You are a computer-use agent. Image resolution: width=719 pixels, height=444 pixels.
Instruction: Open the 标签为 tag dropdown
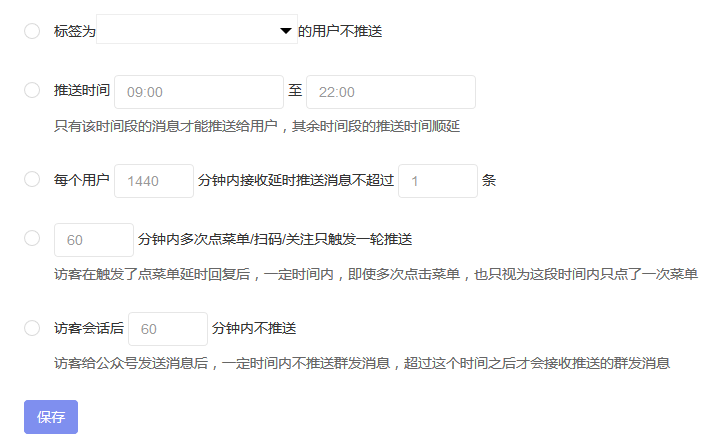197,29
